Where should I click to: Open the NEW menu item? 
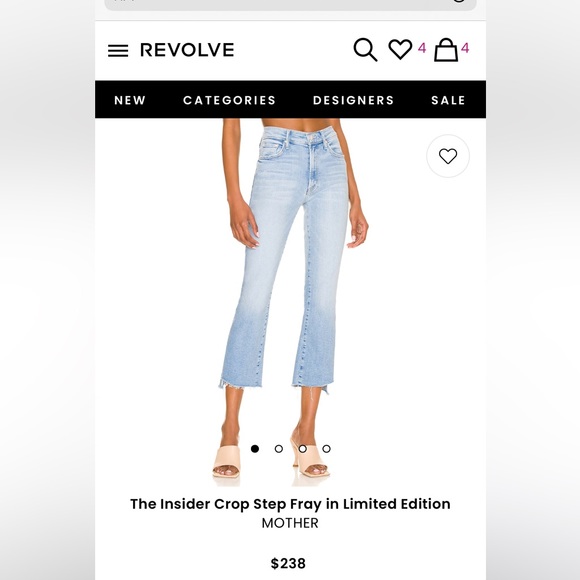(x=130, y=100)
